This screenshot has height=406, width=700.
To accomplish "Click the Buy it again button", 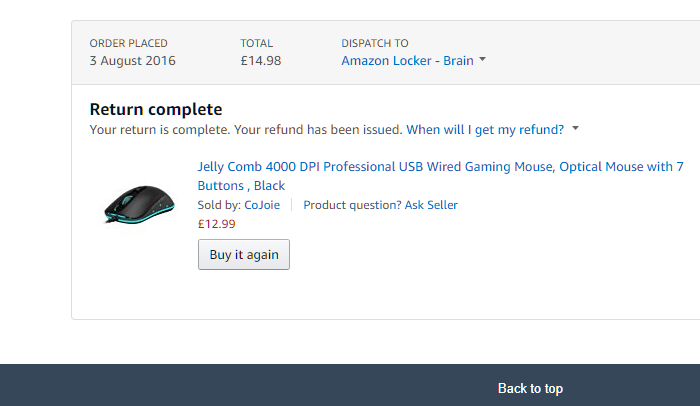I will pos(244,255).
